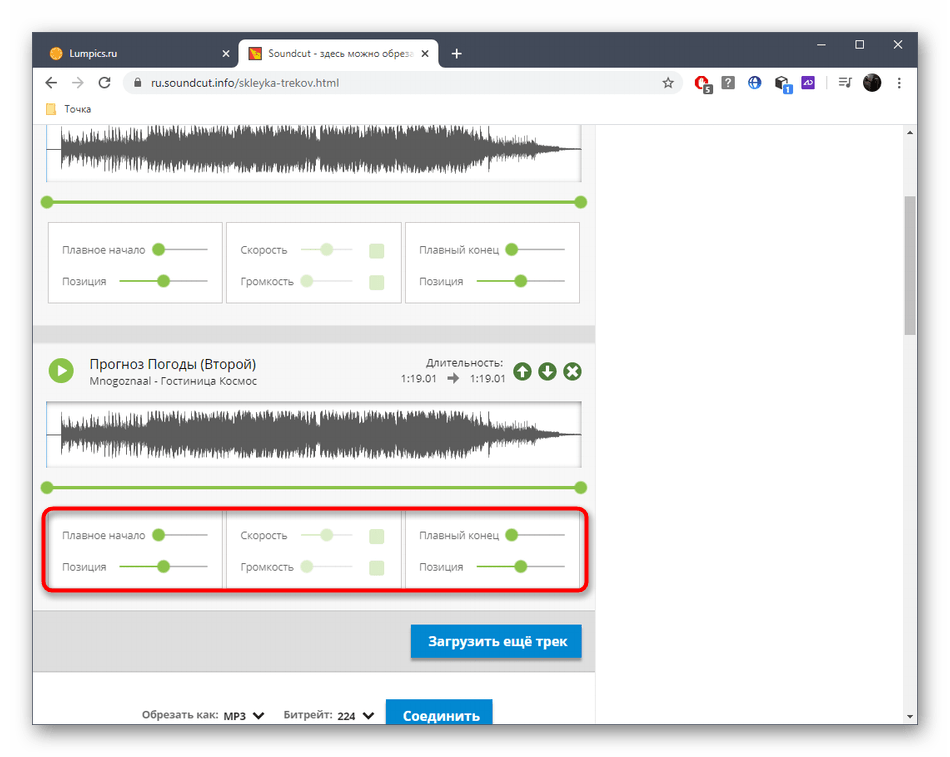Click Плавный конец slider in lower track
The height and width of the screenshot is (757, 950).
coord(535,535)
